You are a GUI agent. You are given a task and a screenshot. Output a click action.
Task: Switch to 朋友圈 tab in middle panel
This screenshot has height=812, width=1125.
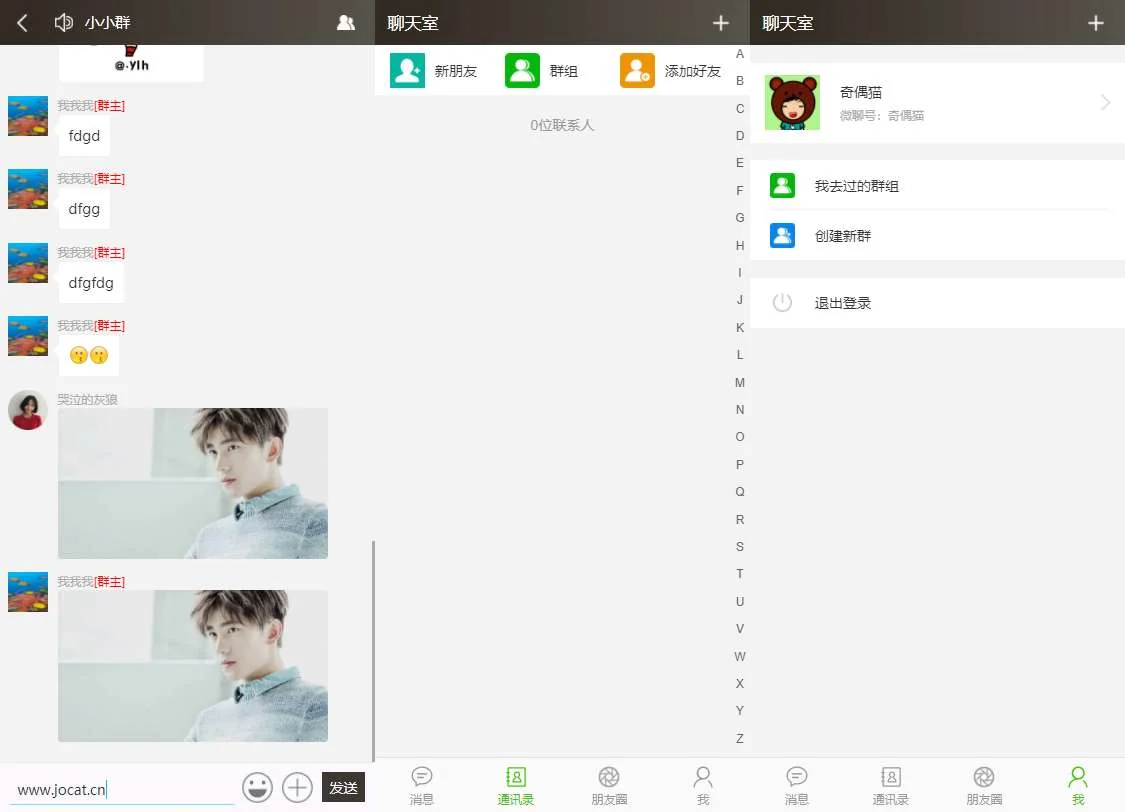click(609, 785)
